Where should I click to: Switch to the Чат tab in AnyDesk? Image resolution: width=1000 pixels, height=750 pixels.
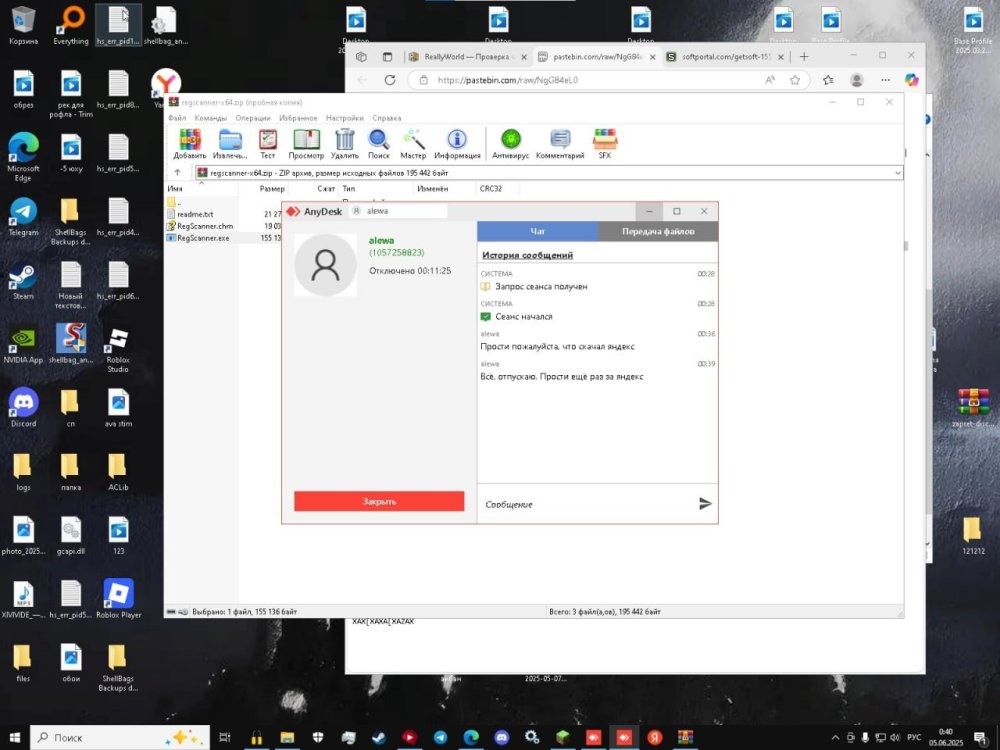(x=538, y=232)
